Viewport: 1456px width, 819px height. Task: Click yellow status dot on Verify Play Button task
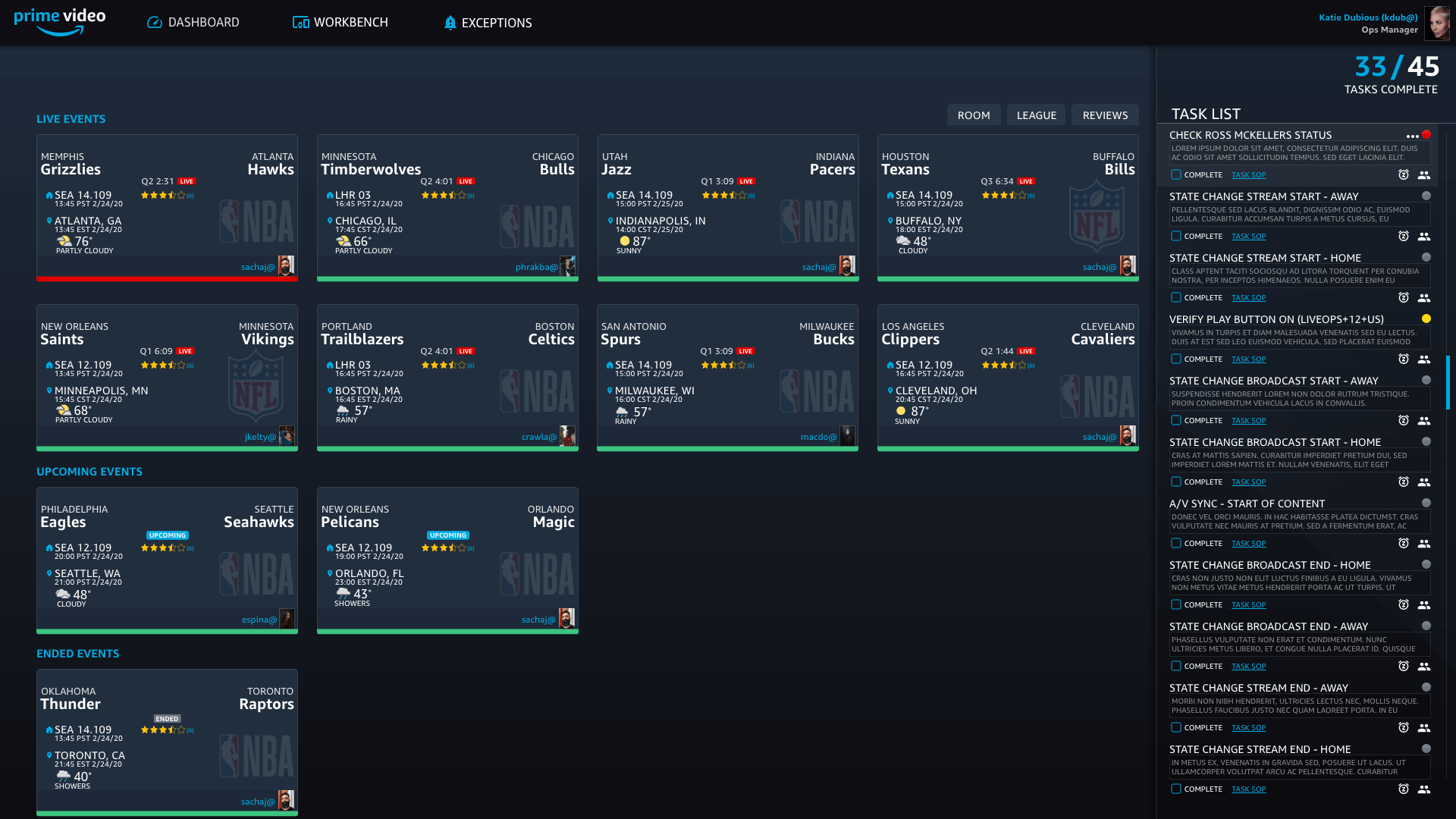pos(1426,319)
